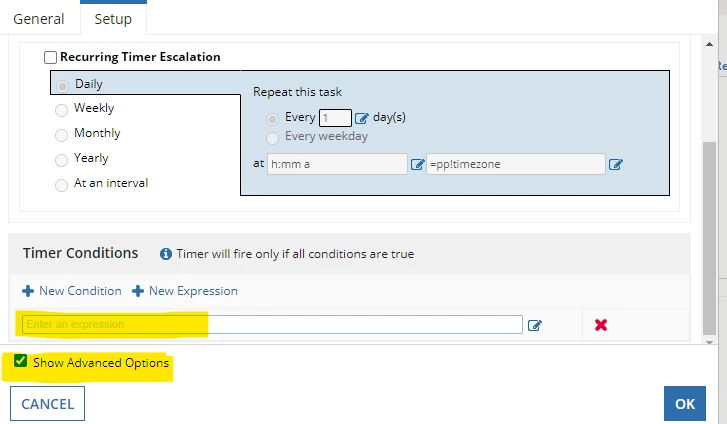Open expression editor beside the days field
This screenshot has height=424, width=727.
click(362, 118)
